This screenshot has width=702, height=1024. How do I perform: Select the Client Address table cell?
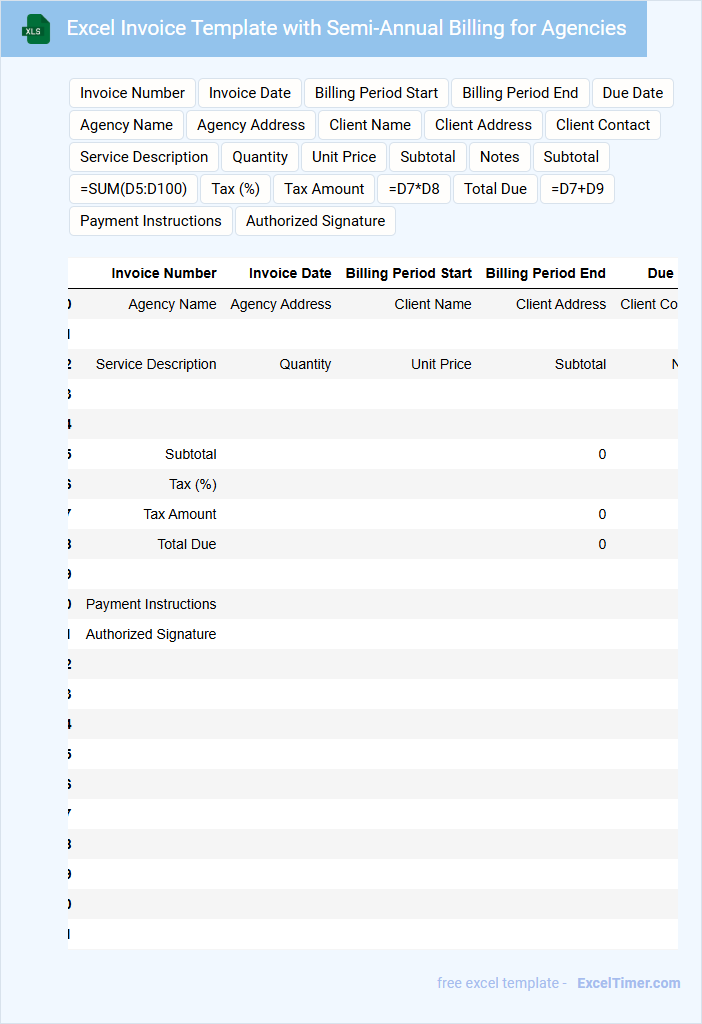(x=561, y=304)
